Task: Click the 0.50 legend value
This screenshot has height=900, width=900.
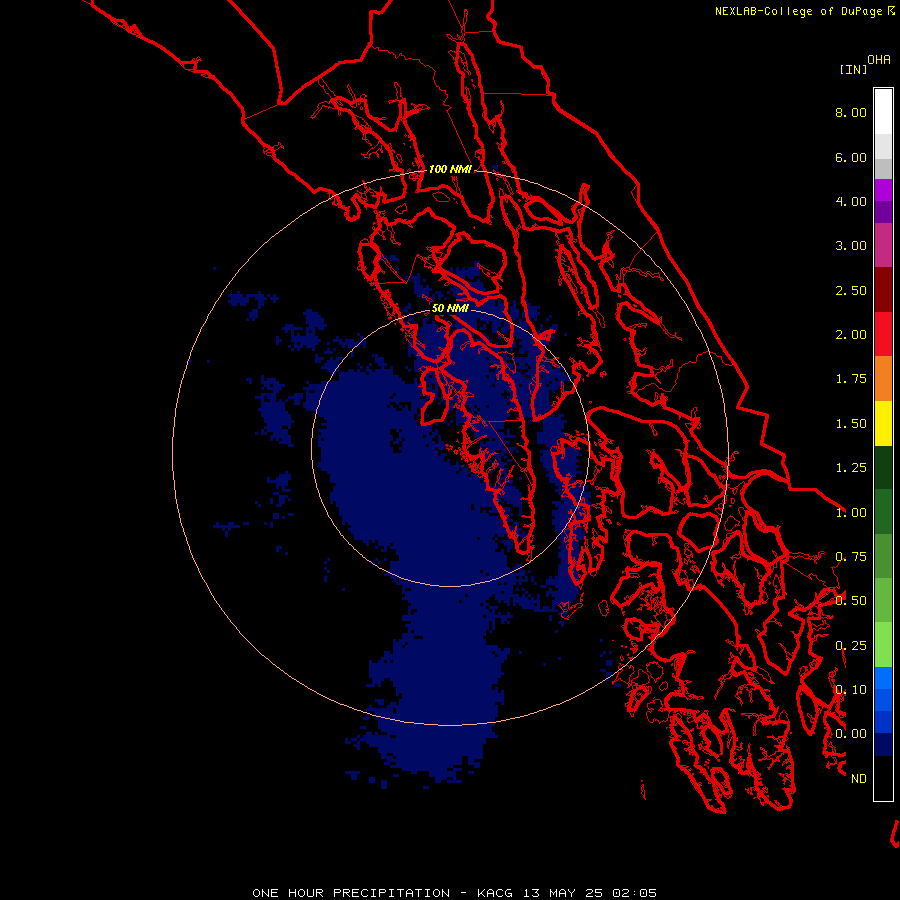Action: (851, 601)
